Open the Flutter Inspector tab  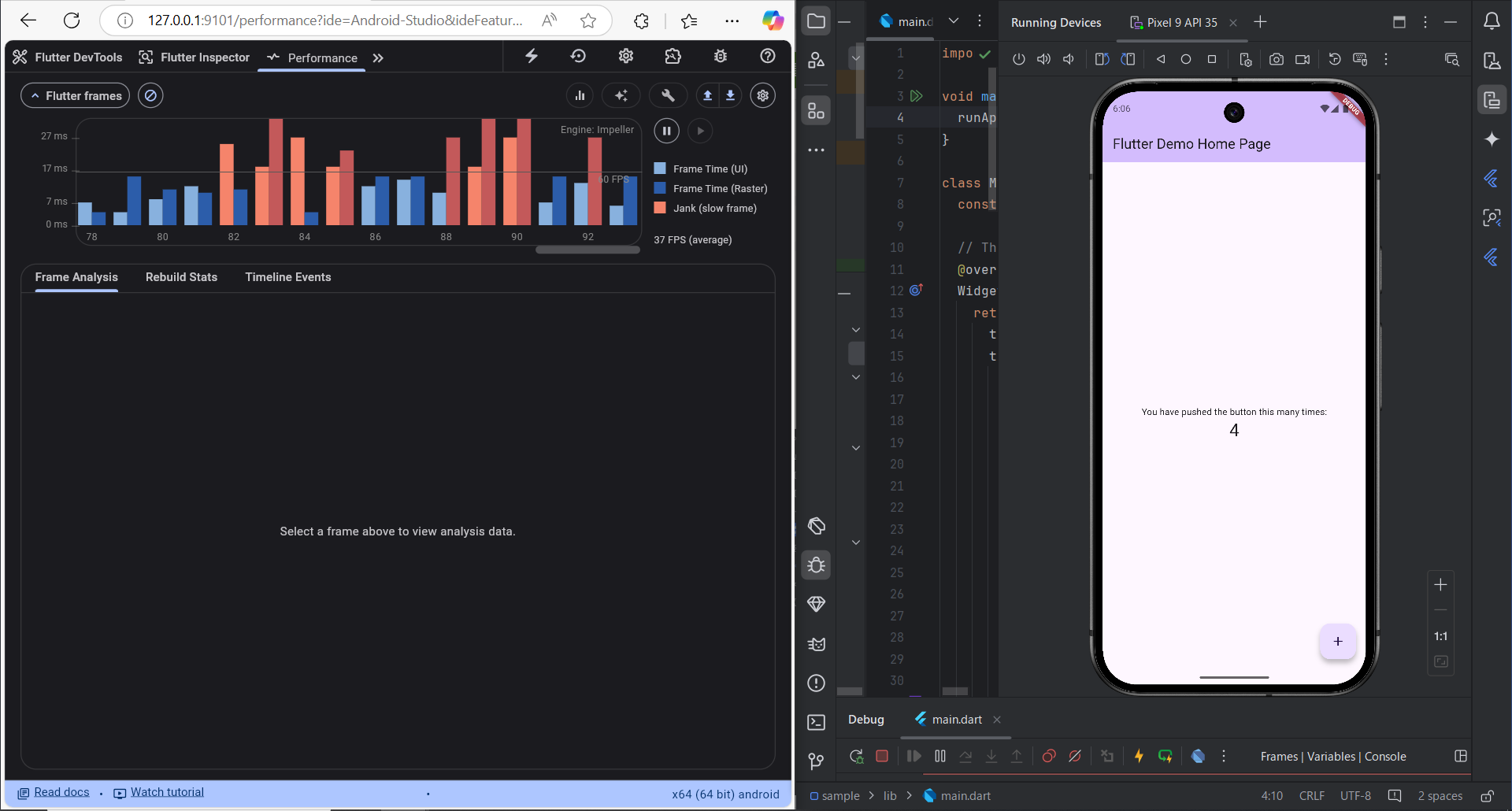(x=194, y=57)
